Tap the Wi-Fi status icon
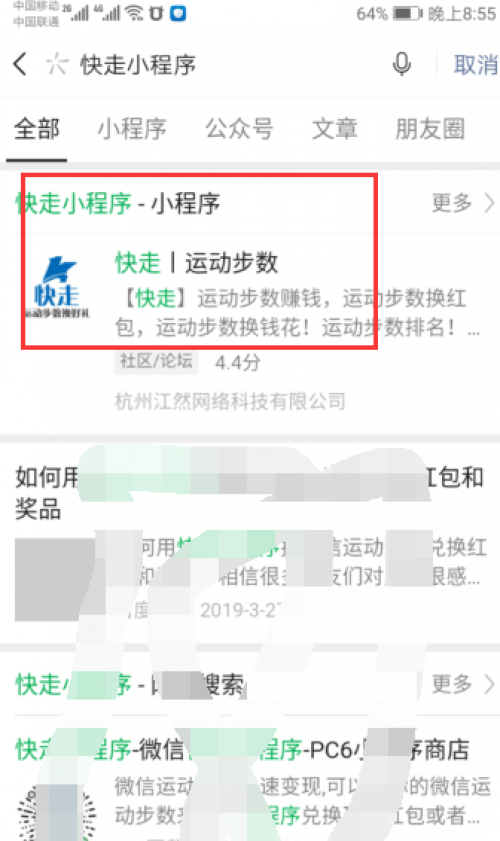Screen dimensions: 500x841 (x=134, y=13)
